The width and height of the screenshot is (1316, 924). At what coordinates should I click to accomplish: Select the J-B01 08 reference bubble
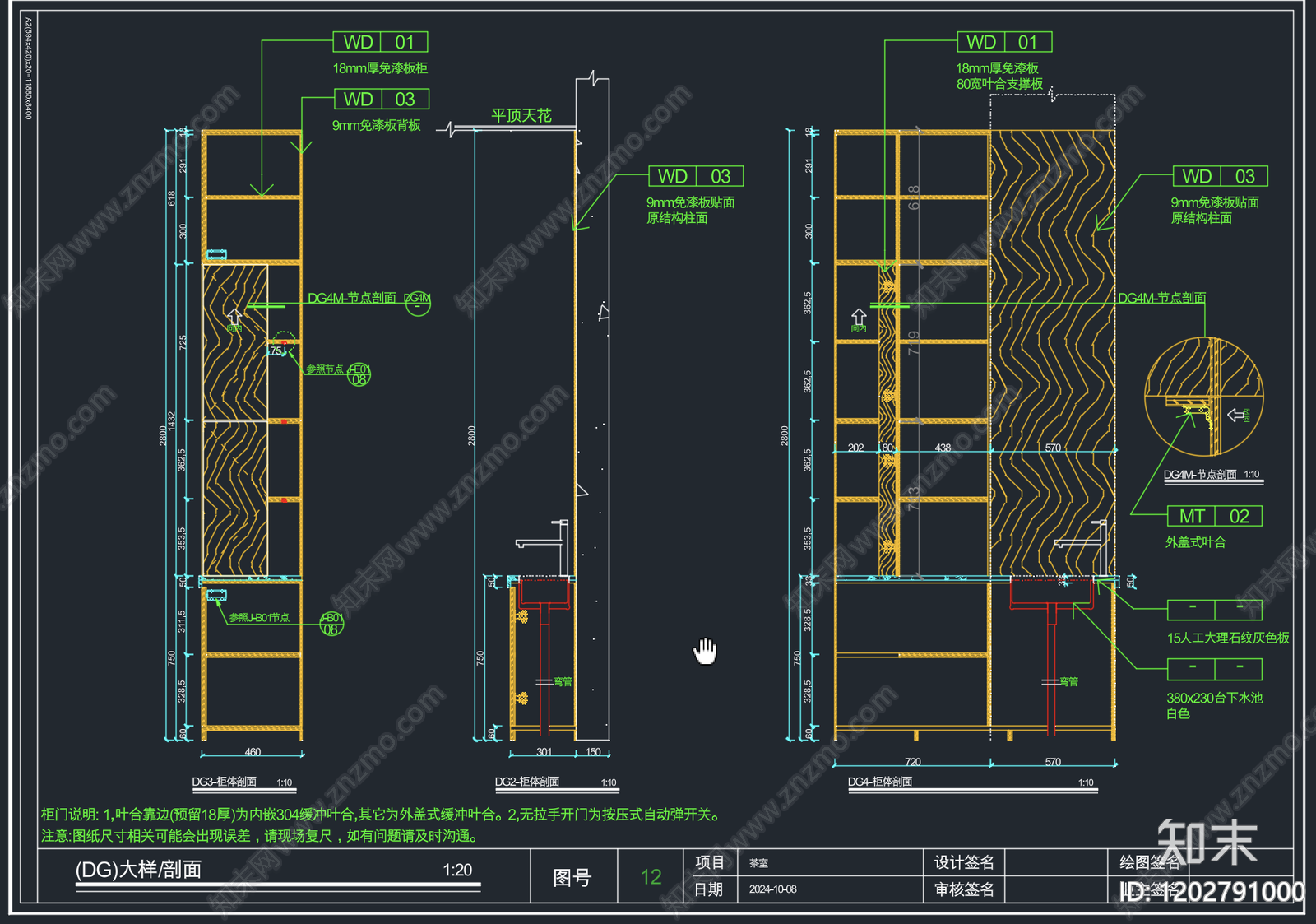(x=331, y=624)
